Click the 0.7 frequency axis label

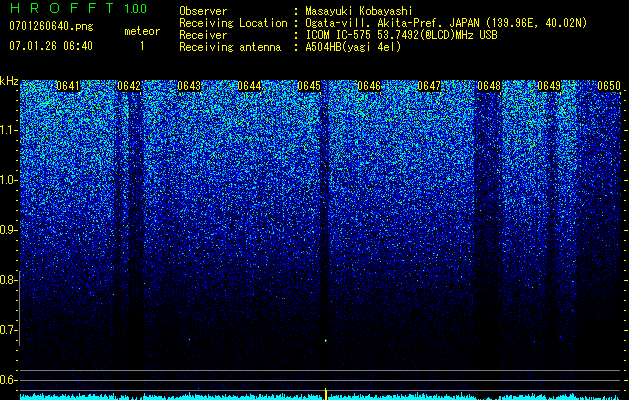(7, 330)
